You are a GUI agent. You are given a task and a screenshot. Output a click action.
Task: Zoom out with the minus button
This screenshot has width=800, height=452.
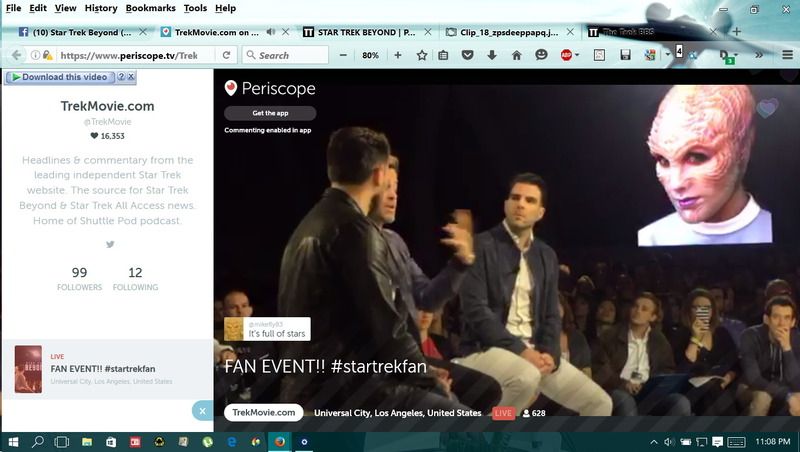coord(343,55)
